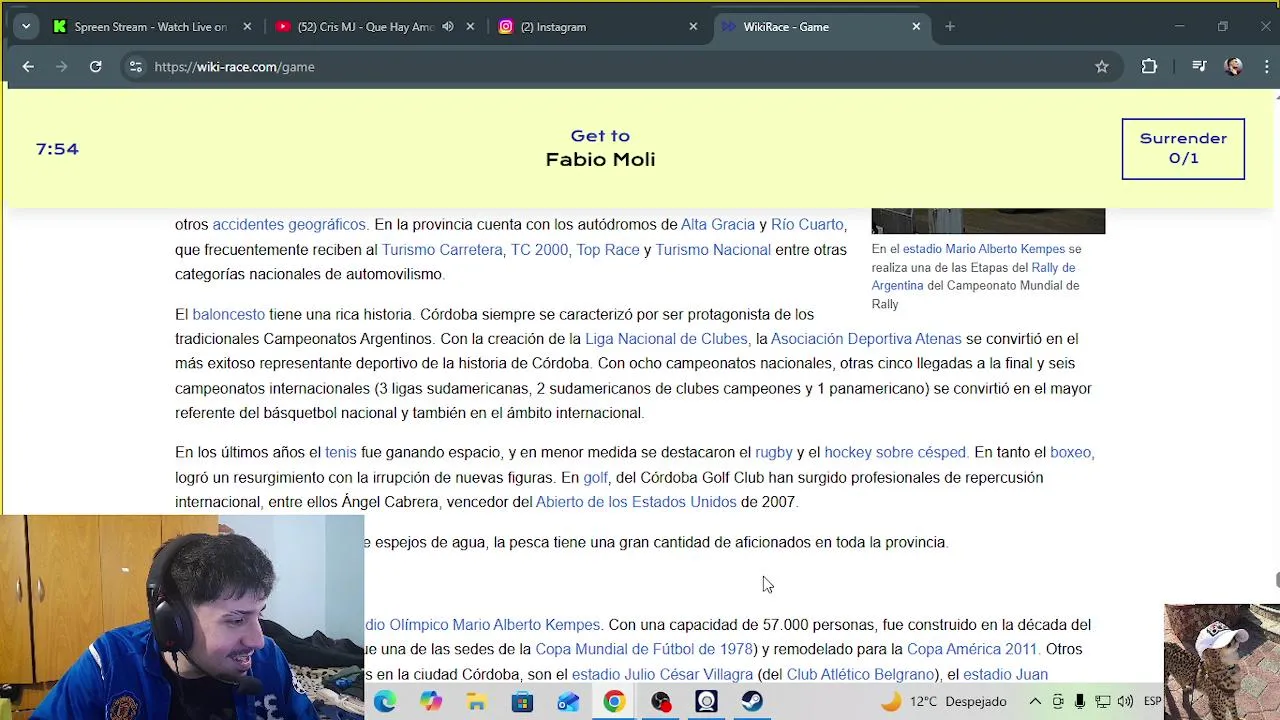Open the volume icon in system tray
Viewport: 1280px width, 720px height.
(x=1125, y=702)
